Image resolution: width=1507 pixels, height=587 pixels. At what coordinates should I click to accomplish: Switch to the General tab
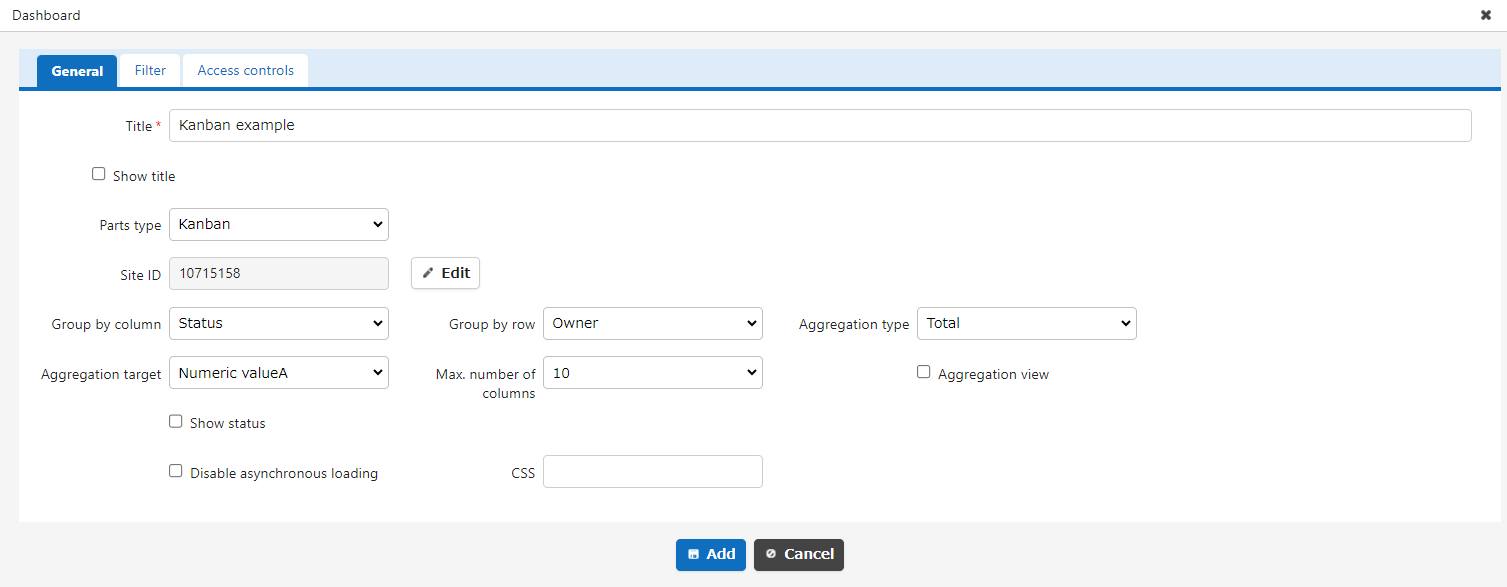(77, 71)
